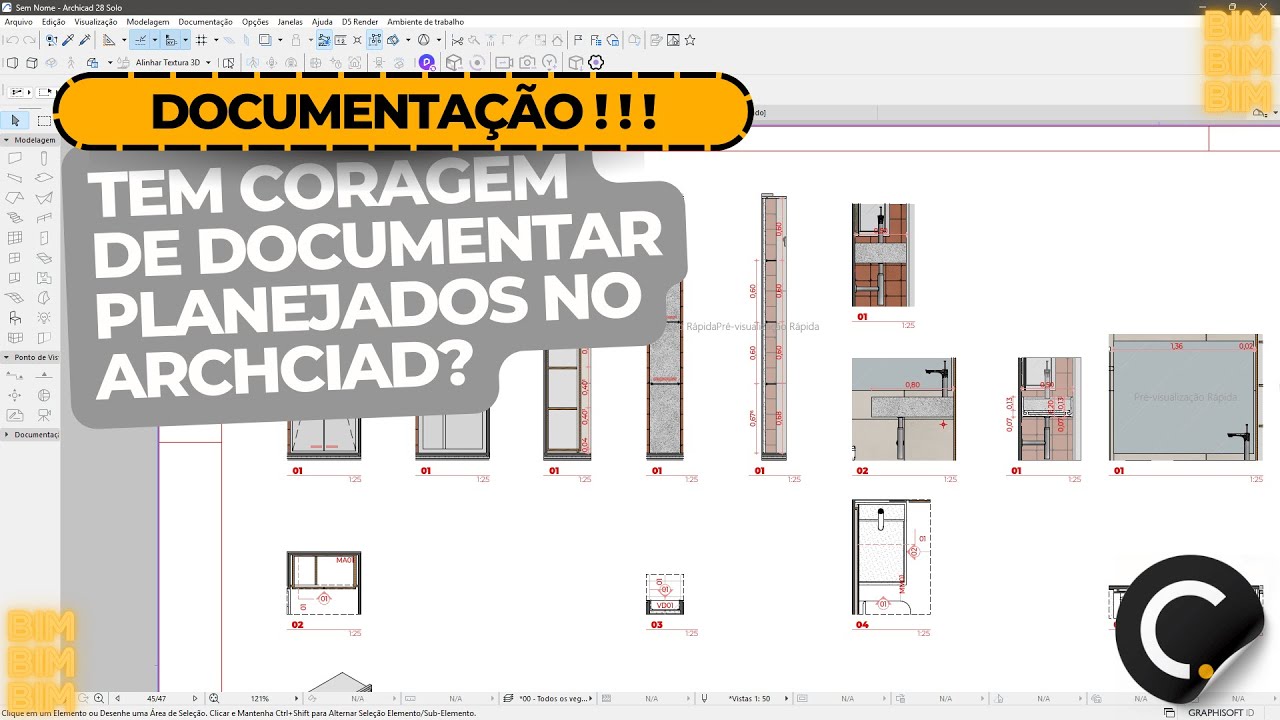This screenshot has width=1280, height=720.
Task: Select the Lamp tool
Action: pyautogui.click(x=43, y=317)
